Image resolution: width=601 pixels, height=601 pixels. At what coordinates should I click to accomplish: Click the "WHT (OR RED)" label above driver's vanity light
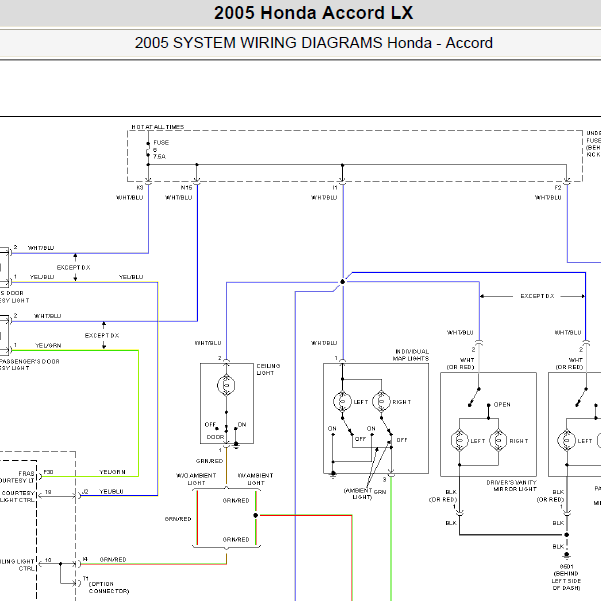pos(460,363)
